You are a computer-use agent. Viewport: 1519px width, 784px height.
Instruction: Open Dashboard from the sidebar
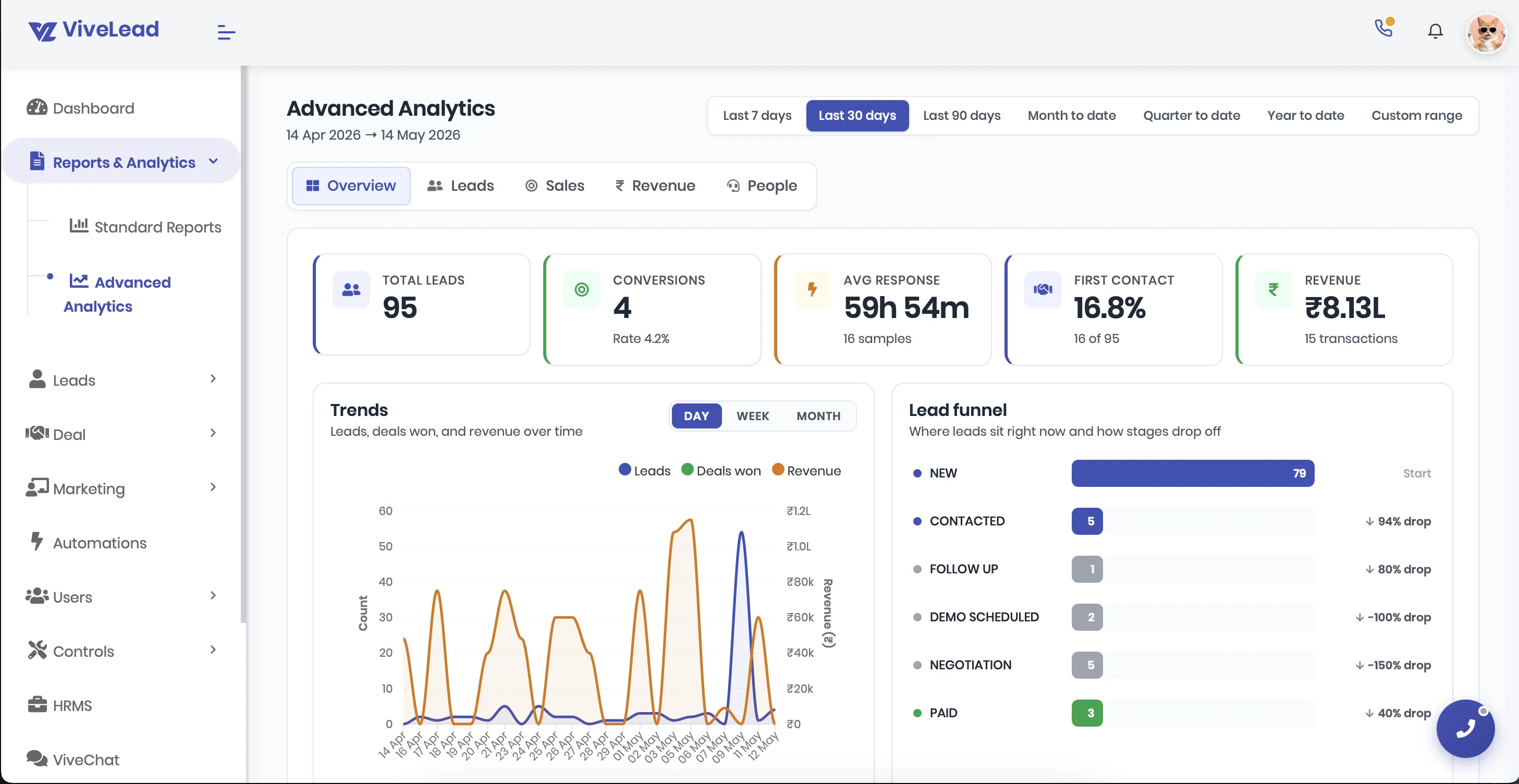tap(93, 108)
